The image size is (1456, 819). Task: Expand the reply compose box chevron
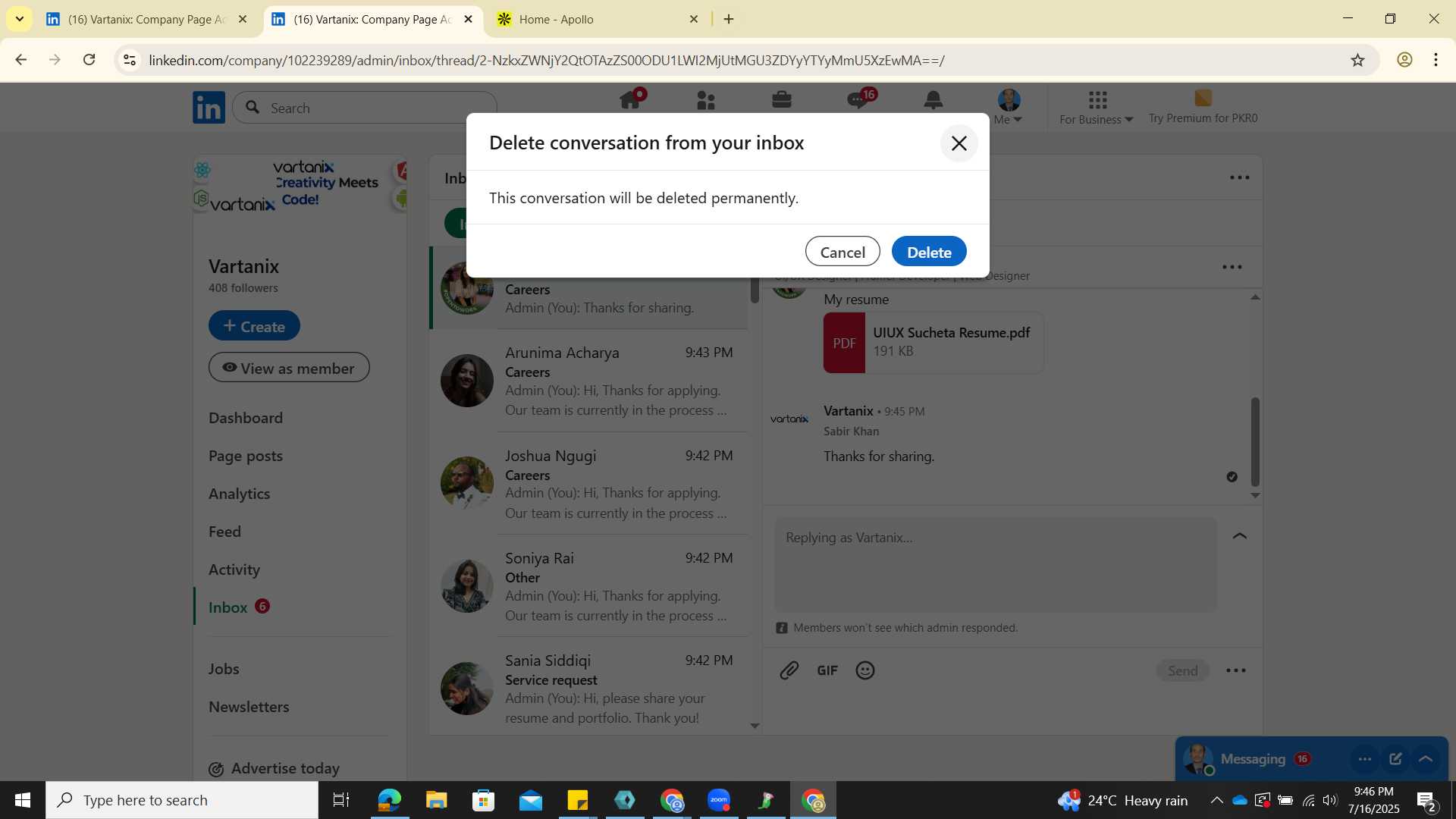tap(1240, 536)
